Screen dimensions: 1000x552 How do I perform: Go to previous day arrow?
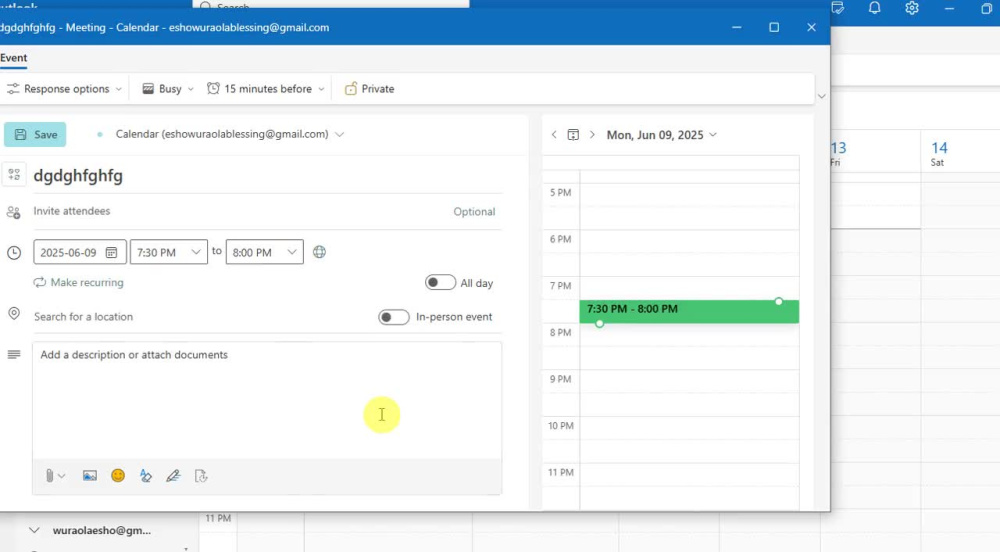[554, 134]
